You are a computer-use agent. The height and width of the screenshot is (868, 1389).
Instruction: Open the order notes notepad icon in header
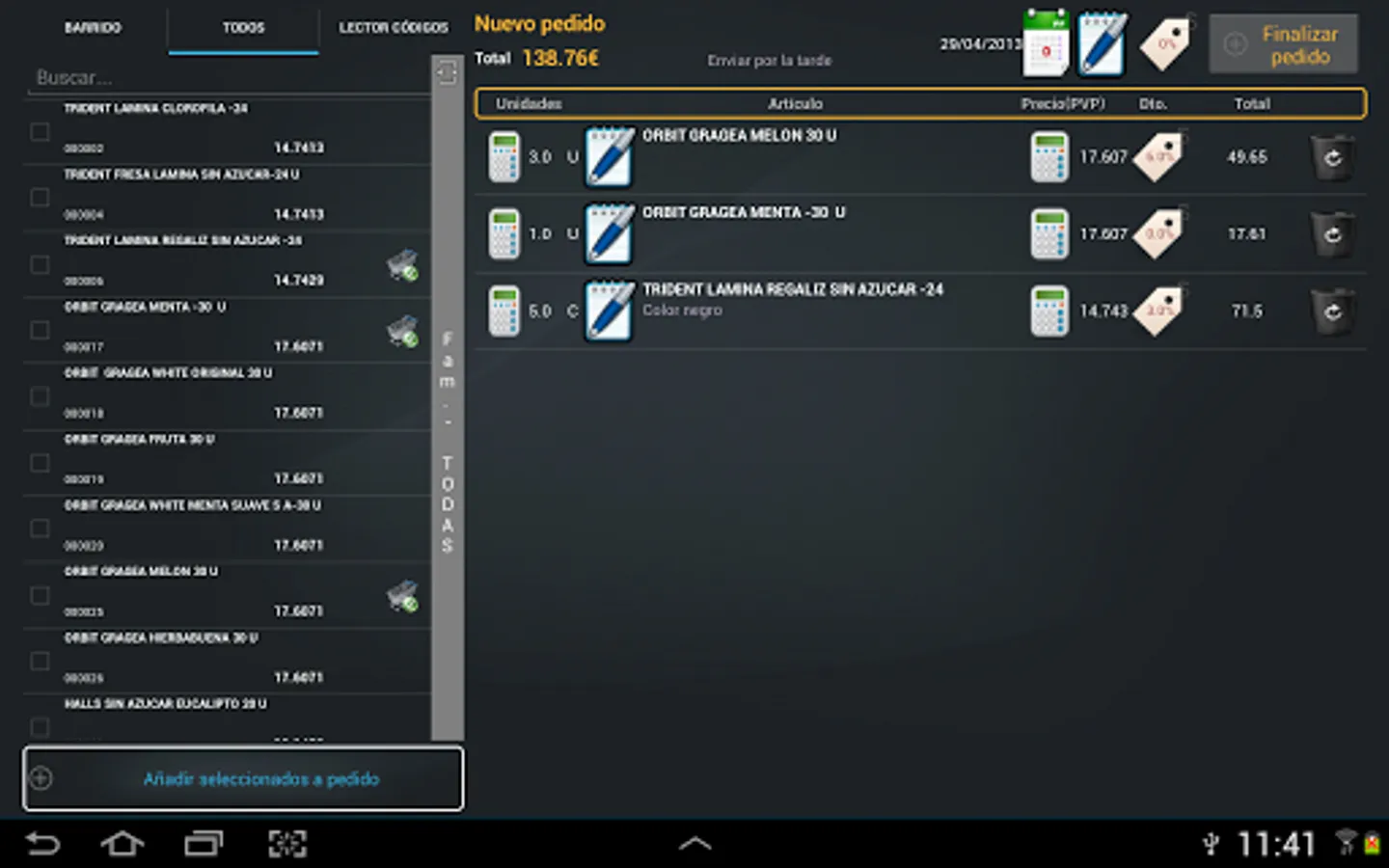(1102, 43)
